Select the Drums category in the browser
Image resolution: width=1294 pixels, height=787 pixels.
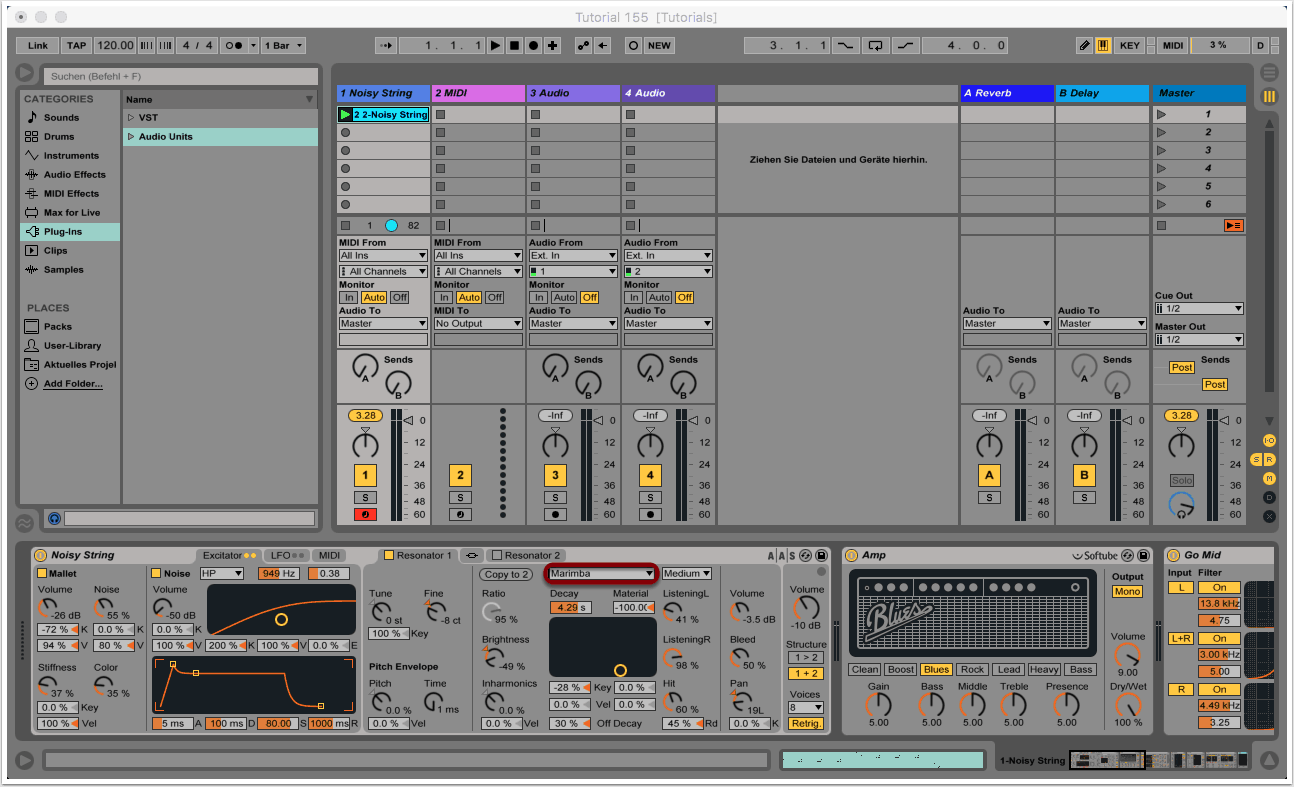pyautogui.click(x=59, y=137)
